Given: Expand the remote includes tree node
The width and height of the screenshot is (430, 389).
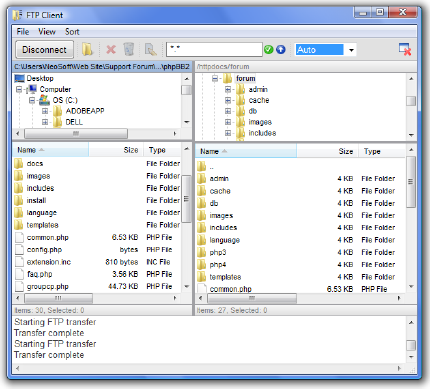Looking at the screenshot, I should pos(228,133).
